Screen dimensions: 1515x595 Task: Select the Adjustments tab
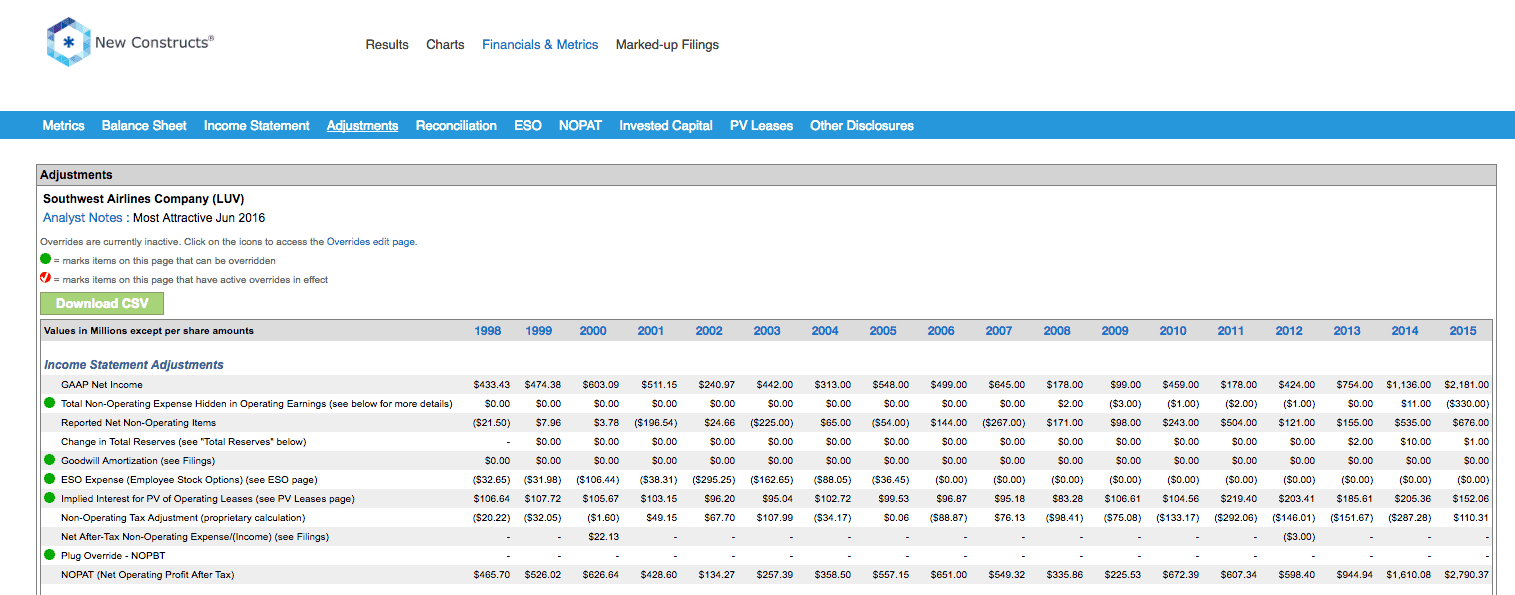point(363,125)
